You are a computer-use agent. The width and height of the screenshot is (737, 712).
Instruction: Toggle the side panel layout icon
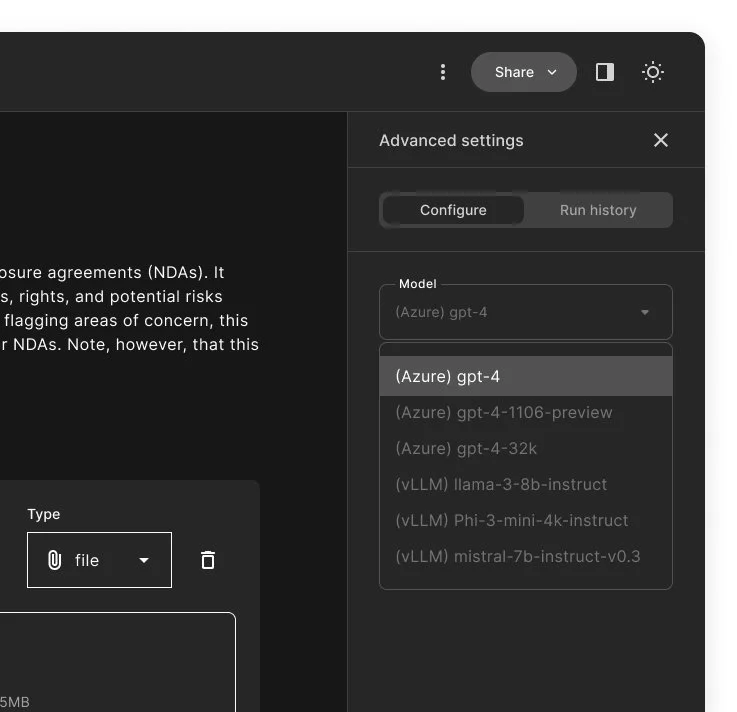click(x=604, y=72)
